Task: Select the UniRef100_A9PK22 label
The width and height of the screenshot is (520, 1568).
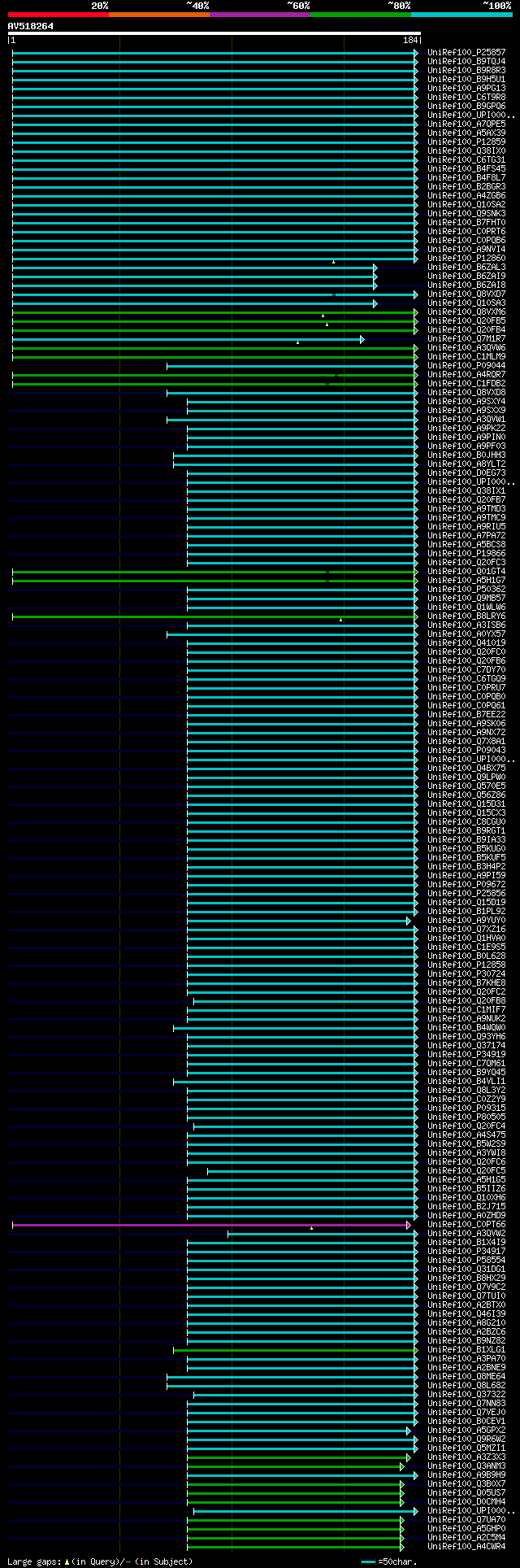Action: 466,429
